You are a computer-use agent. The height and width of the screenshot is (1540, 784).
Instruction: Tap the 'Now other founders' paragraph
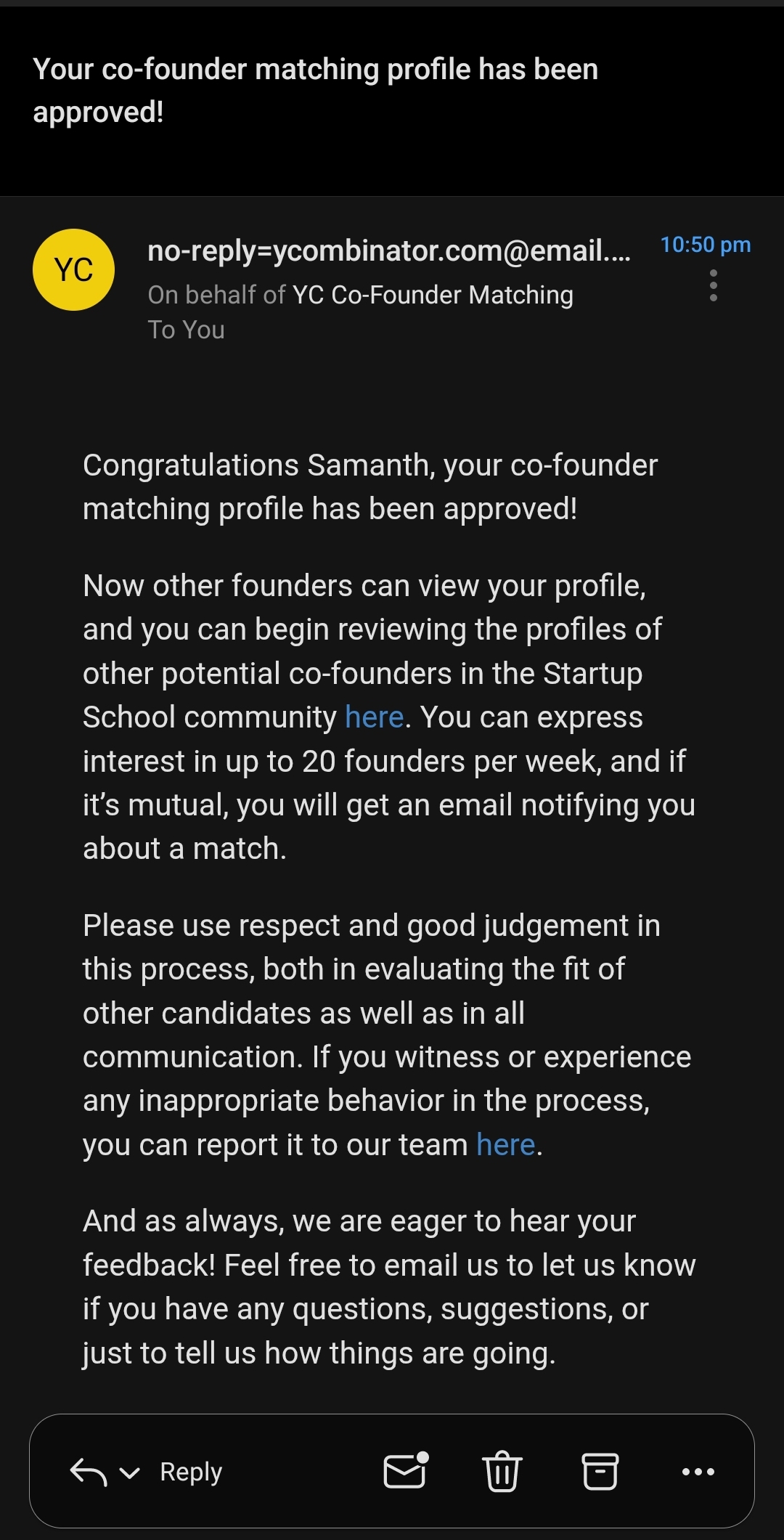pos(388,717)
